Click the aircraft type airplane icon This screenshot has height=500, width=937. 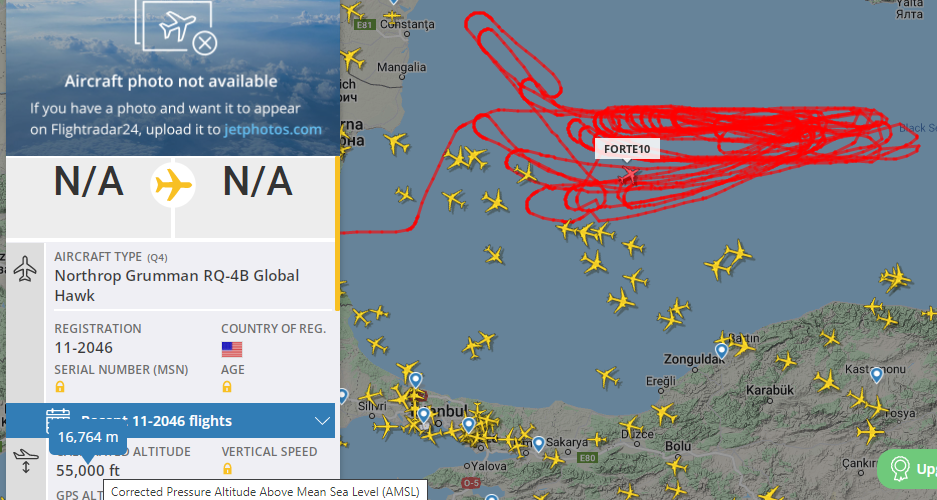tap(25, 268)
